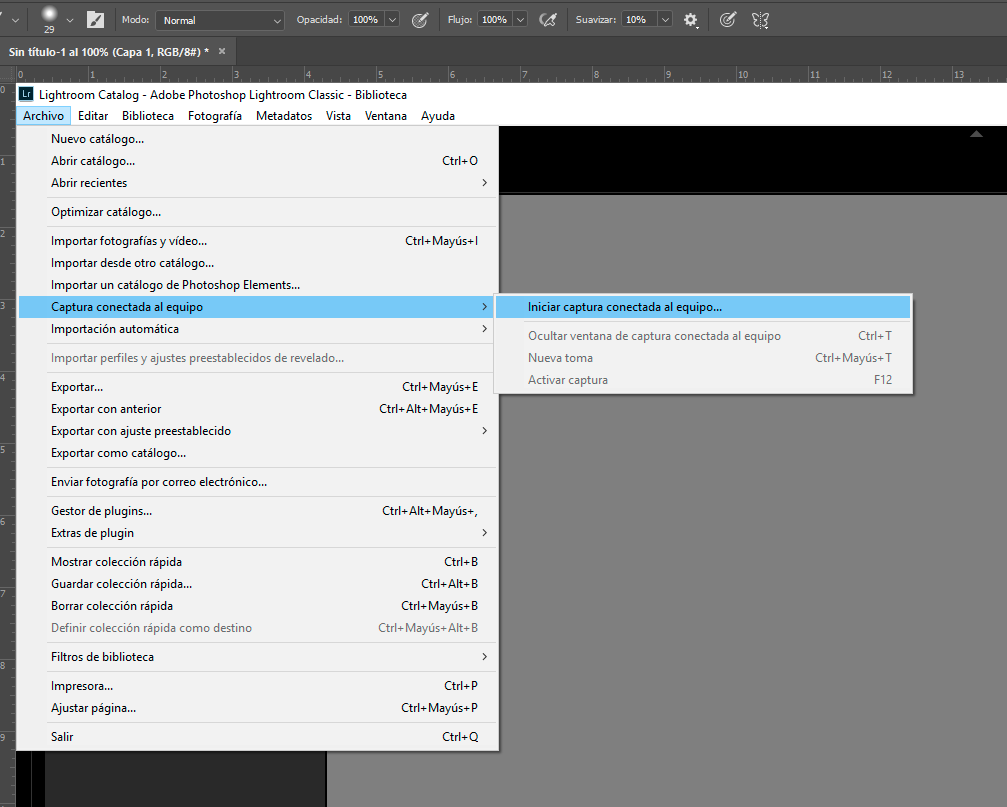Click Iniciar captura conectada al equipo...

click(703, 307)
